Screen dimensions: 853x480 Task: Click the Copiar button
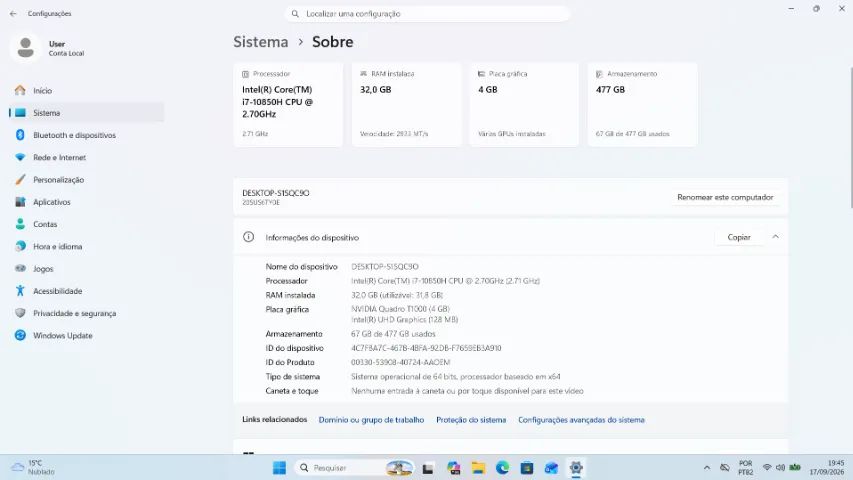(x=739, y=237)
